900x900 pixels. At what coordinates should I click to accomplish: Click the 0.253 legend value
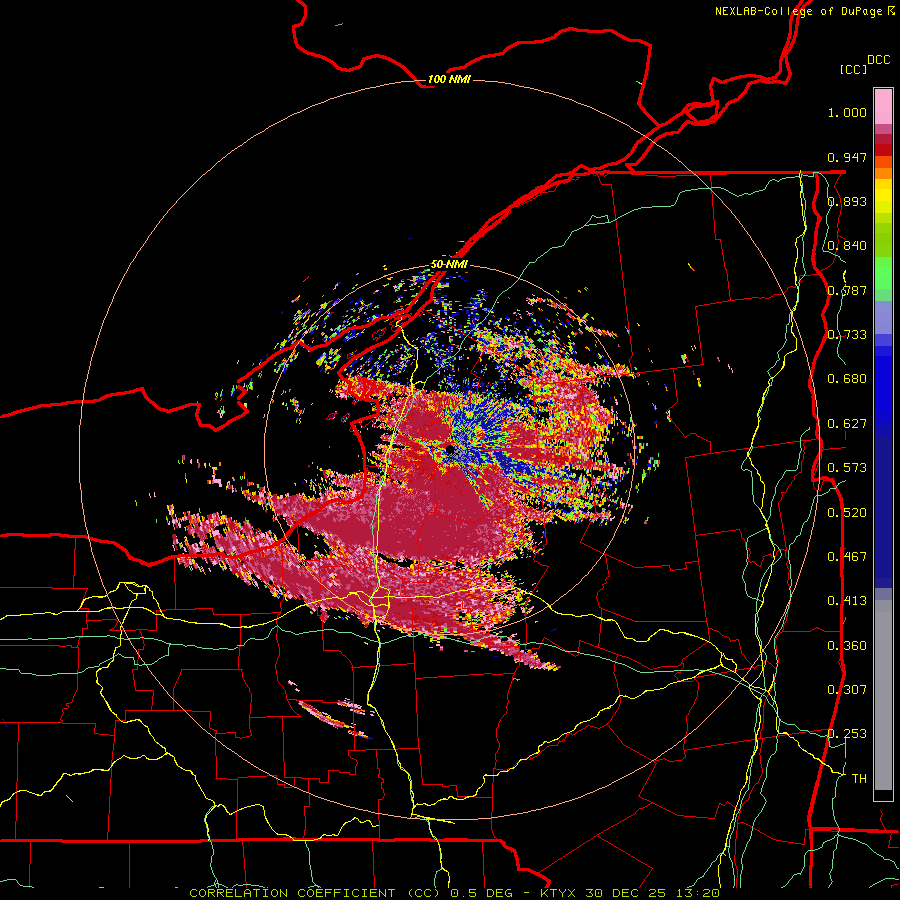pyautogui.click(x=847, y=734)
